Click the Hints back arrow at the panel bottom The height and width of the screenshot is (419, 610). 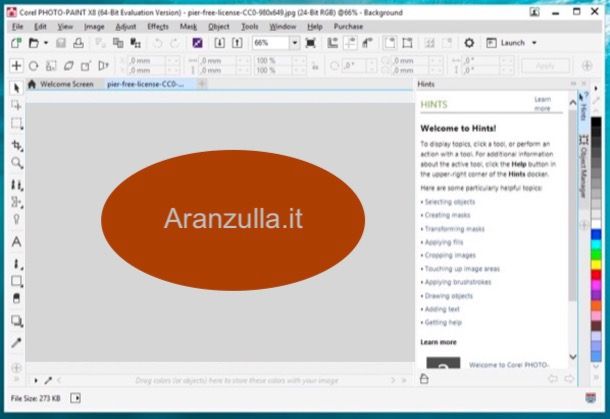pos(552,379)
